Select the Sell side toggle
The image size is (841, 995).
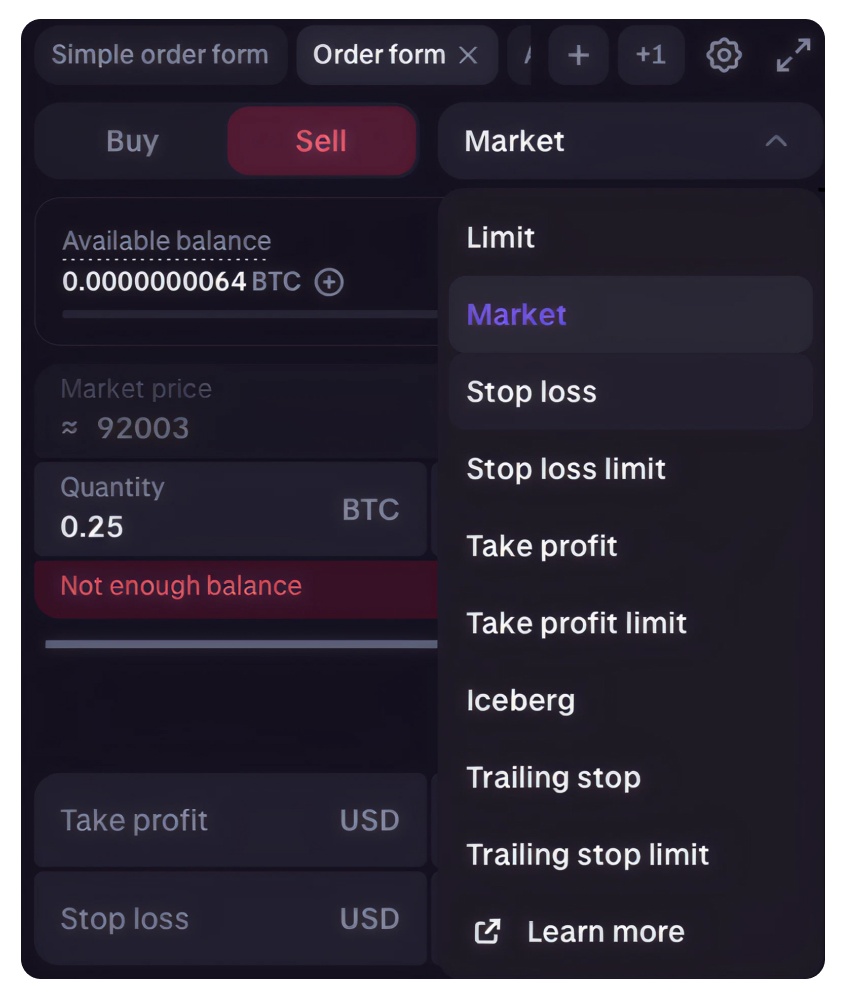[321, 141]
